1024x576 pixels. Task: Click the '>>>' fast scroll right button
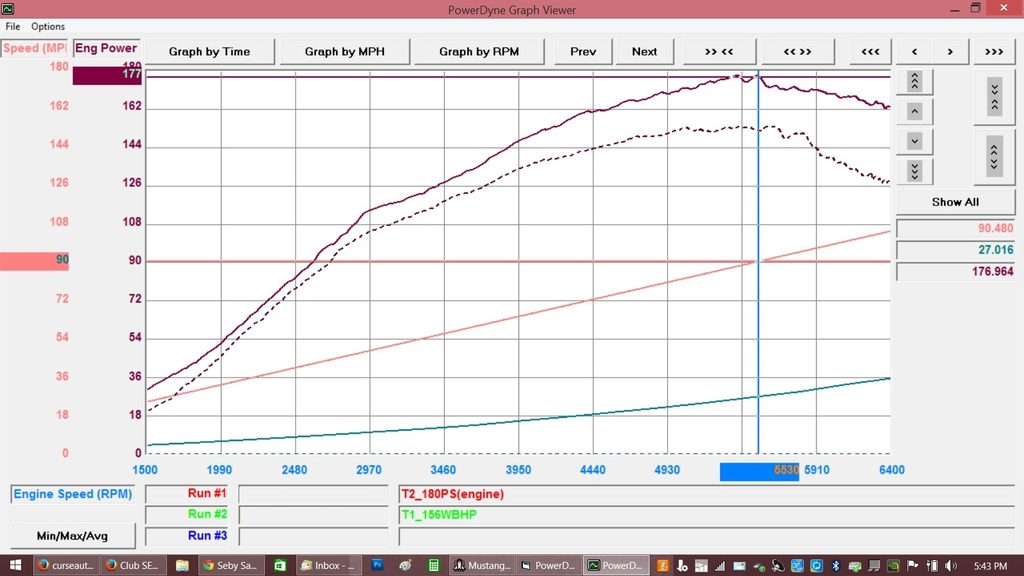click(994, 52)
